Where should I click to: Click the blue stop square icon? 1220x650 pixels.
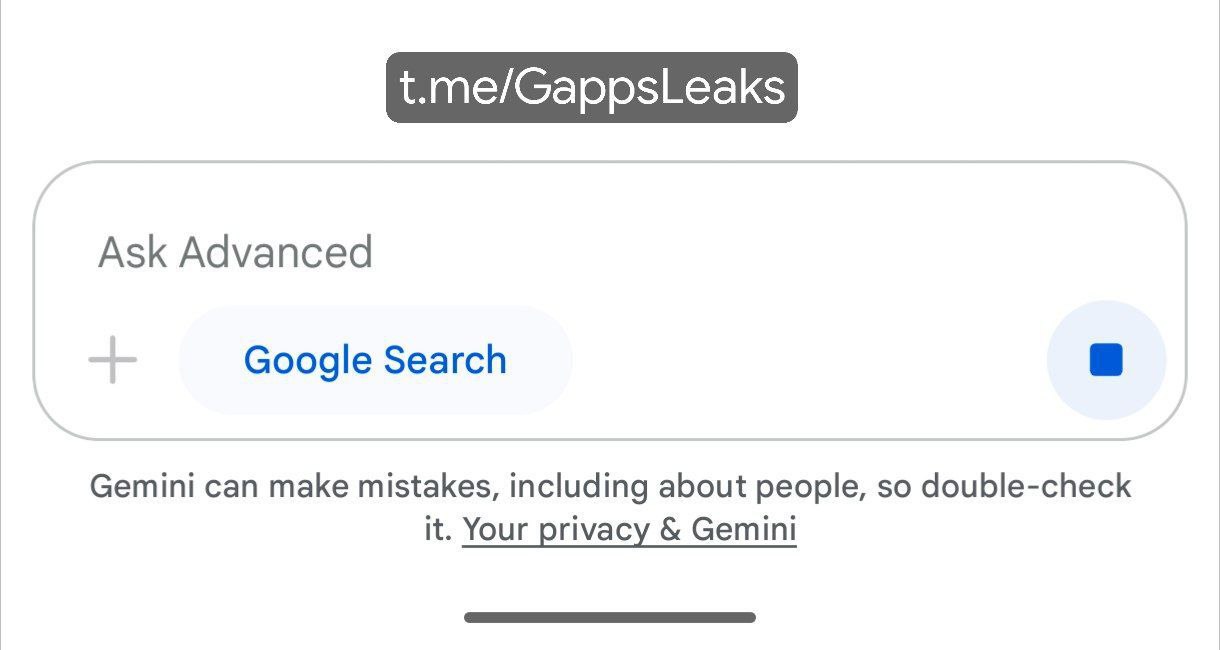point(1106,360)
